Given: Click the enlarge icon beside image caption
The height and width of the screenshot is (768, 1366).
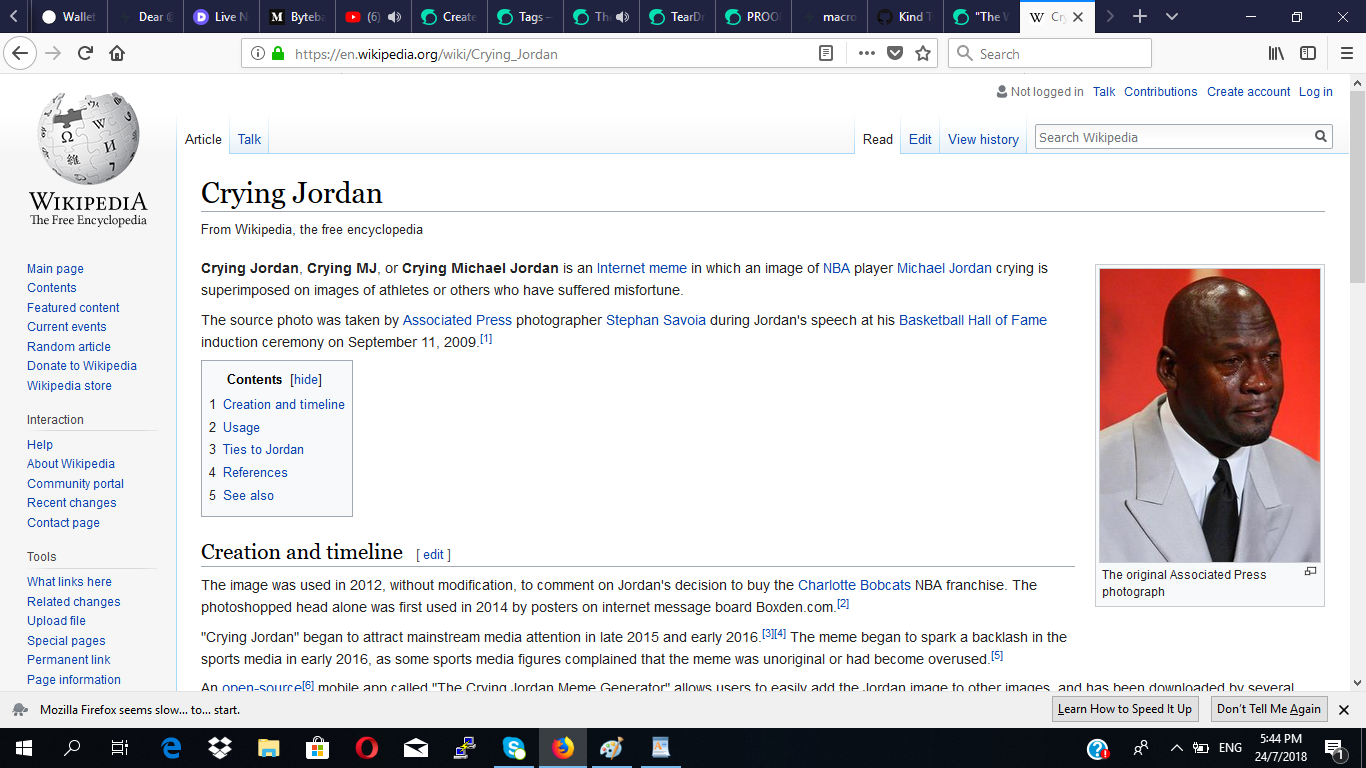Looking at the screenshot, I should point(1310,572).
